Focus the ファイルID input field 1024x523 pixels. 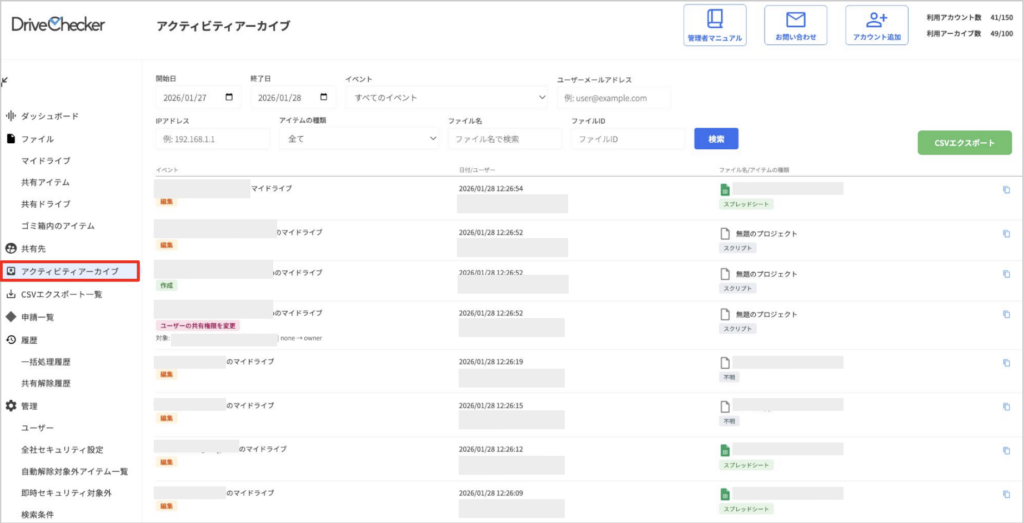(628, 139)
